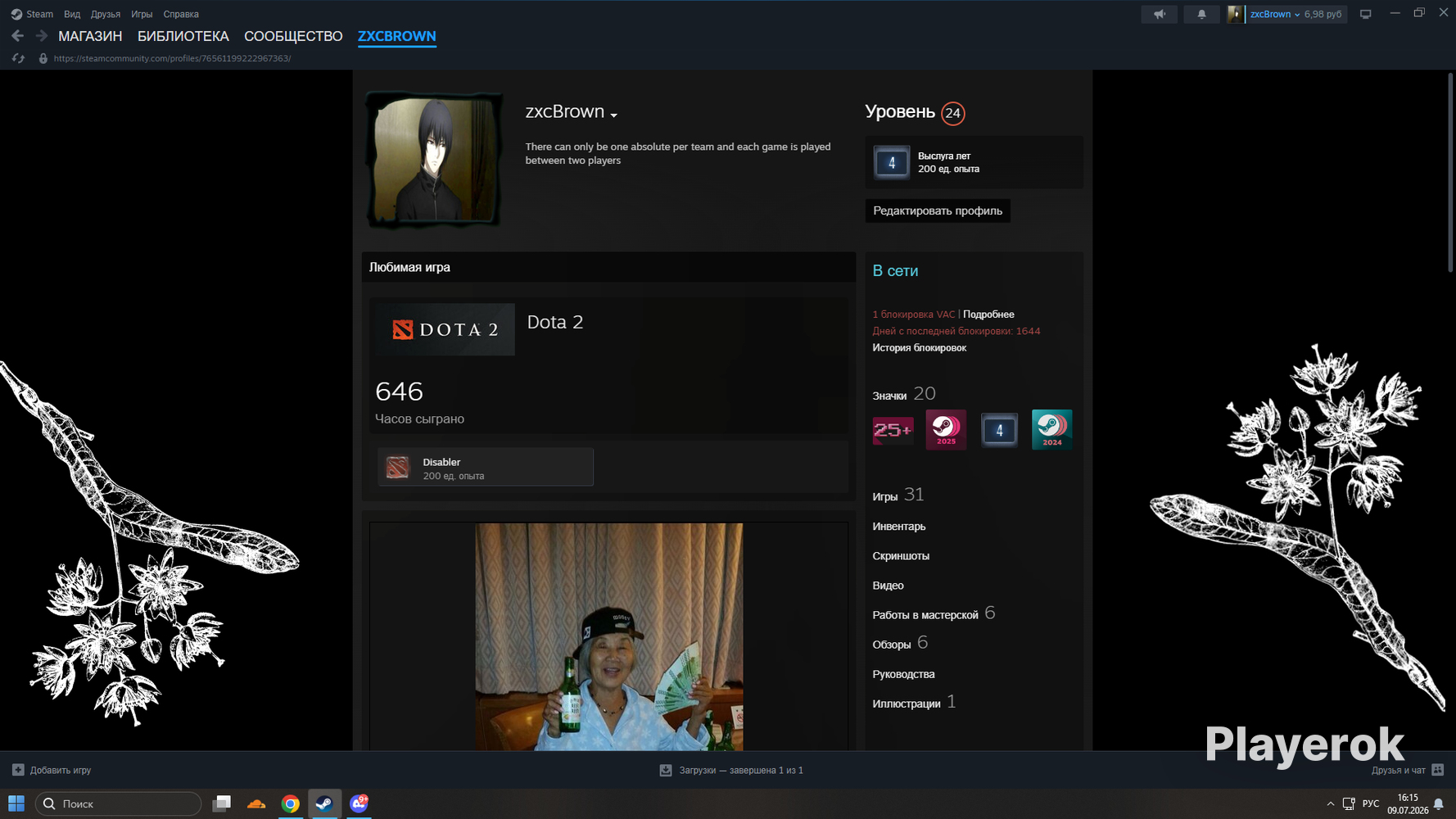Open the artwork showcase photo

coord(609,637)
